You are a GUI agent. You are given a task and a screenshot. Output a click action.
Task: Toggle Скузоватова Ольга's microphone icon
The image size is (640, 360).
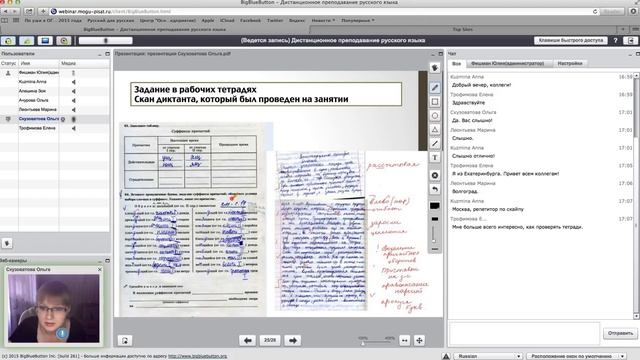coord(73,119)
